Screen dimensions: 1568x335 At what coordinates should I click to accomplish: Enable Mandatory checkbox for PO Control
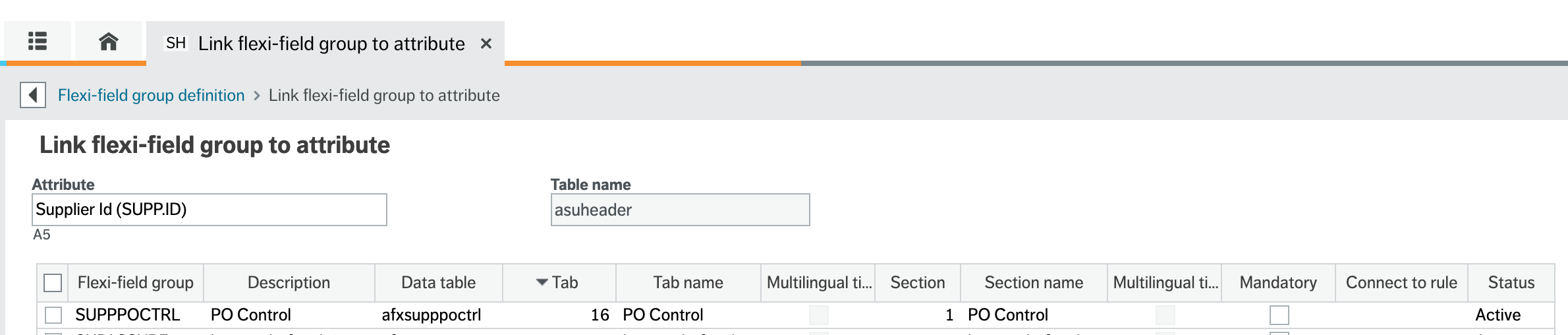(1279, 315)
